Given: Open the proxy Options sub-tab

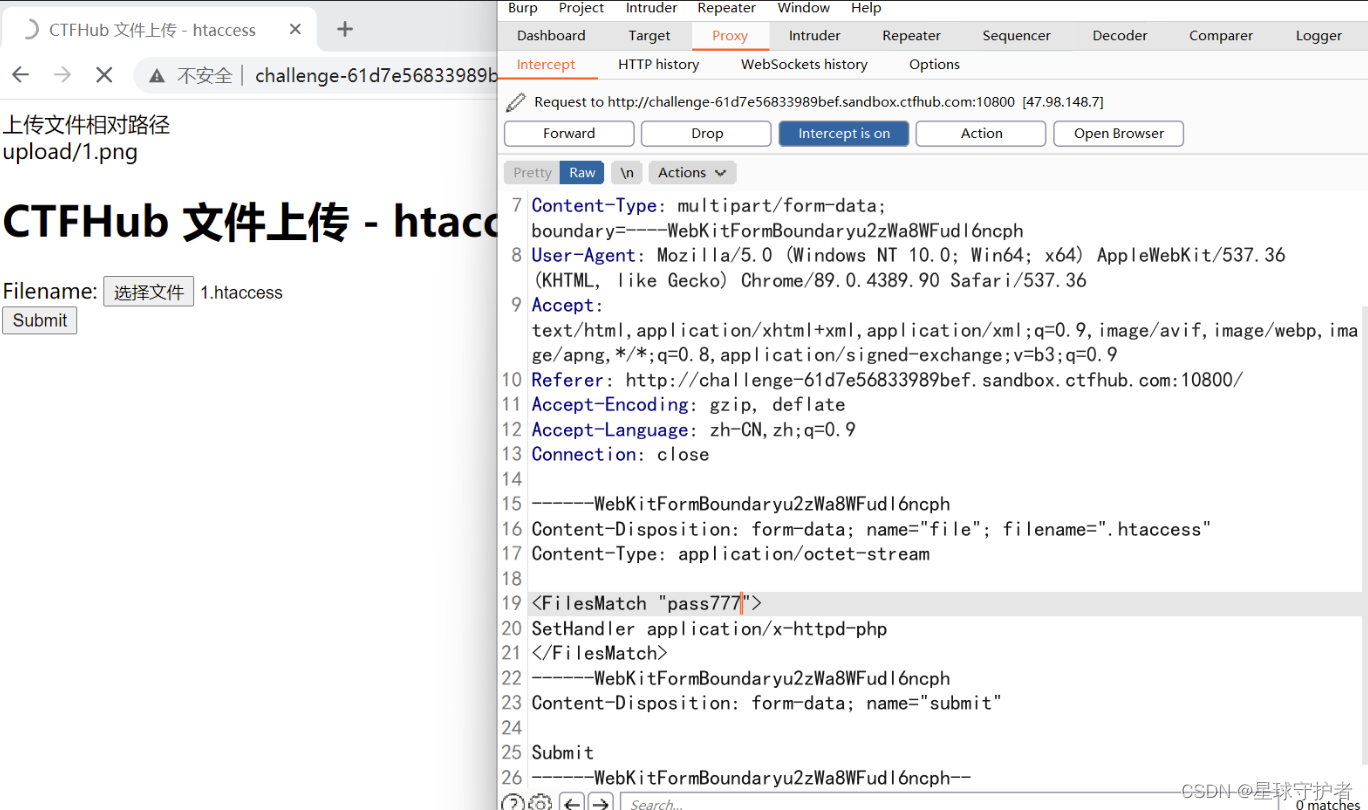Looking at the screenshot, I should [x=935, y=65].
